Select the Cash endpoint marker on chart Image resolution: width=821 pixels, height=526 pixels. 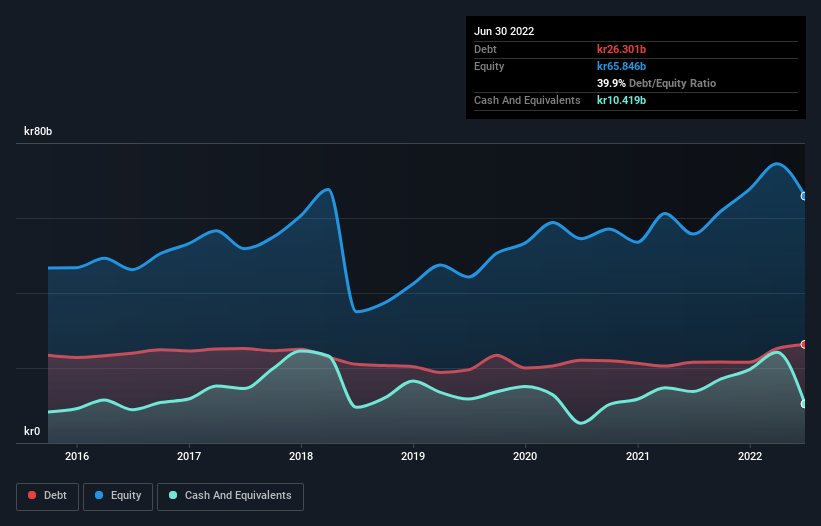[x=804, y=404]
